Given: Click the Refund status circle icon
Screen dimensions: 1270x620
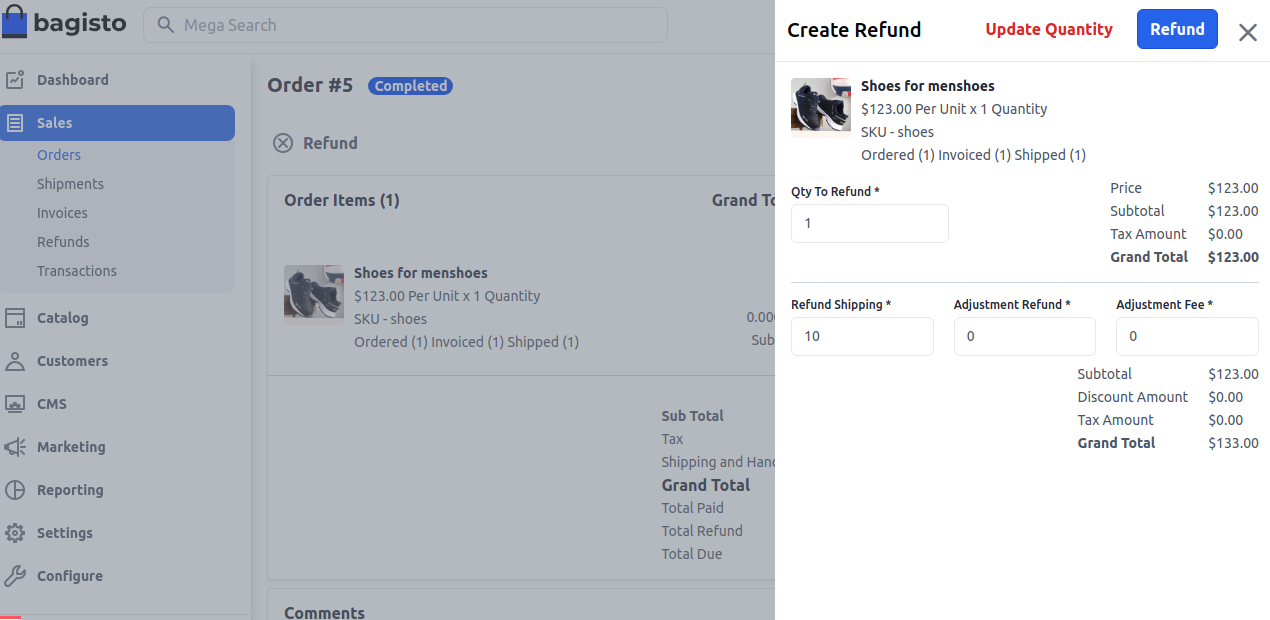Looking at the screenshot, I should 283,143.
